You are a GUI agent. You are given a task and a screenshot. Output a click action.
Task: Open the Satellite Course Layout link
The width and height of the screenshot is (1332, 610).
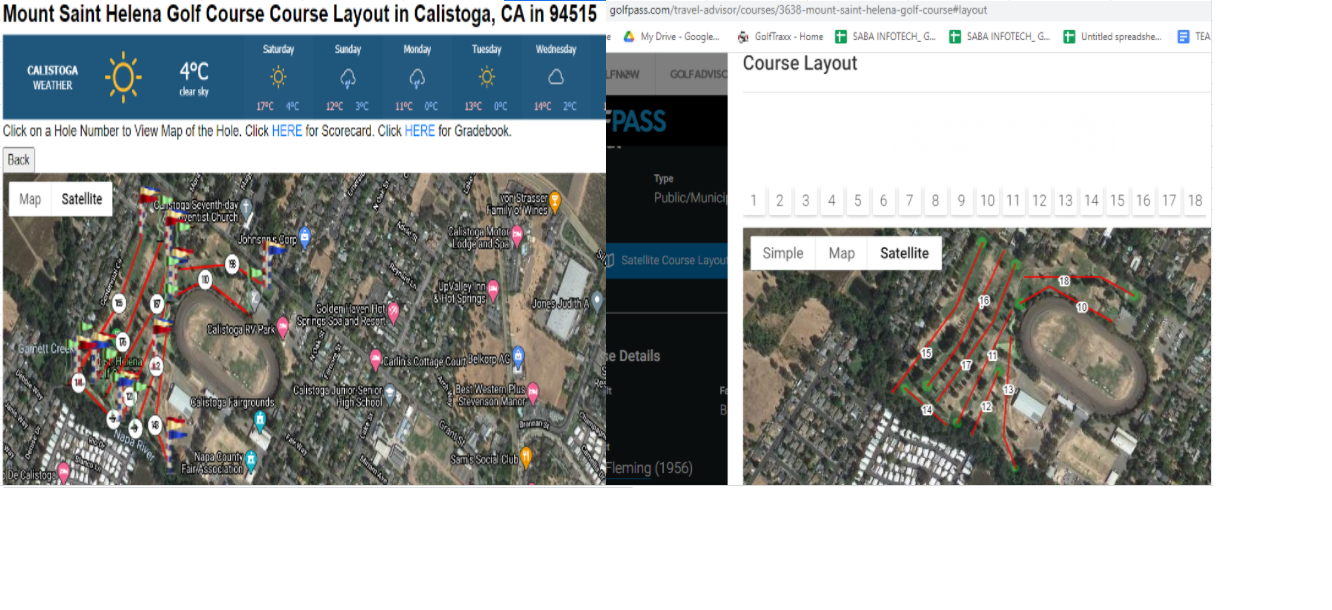pos(668,260)
